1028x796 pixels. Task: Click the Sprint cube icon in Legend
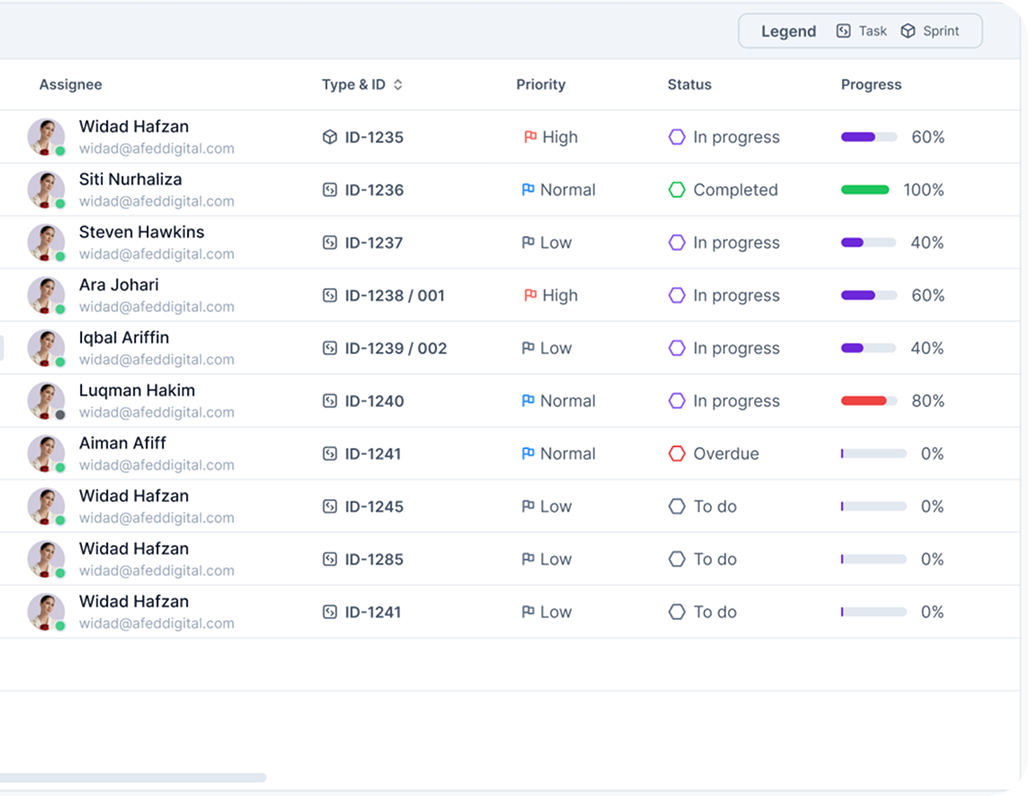point(908,31)
